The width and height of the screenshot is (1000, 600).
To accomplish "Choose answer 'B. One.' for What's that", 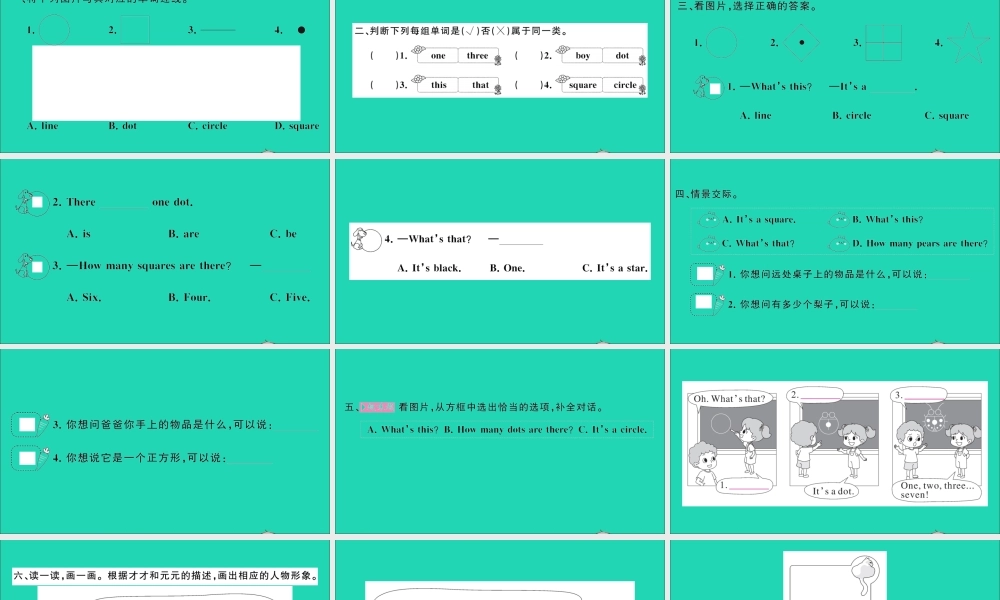I will 508,268.
